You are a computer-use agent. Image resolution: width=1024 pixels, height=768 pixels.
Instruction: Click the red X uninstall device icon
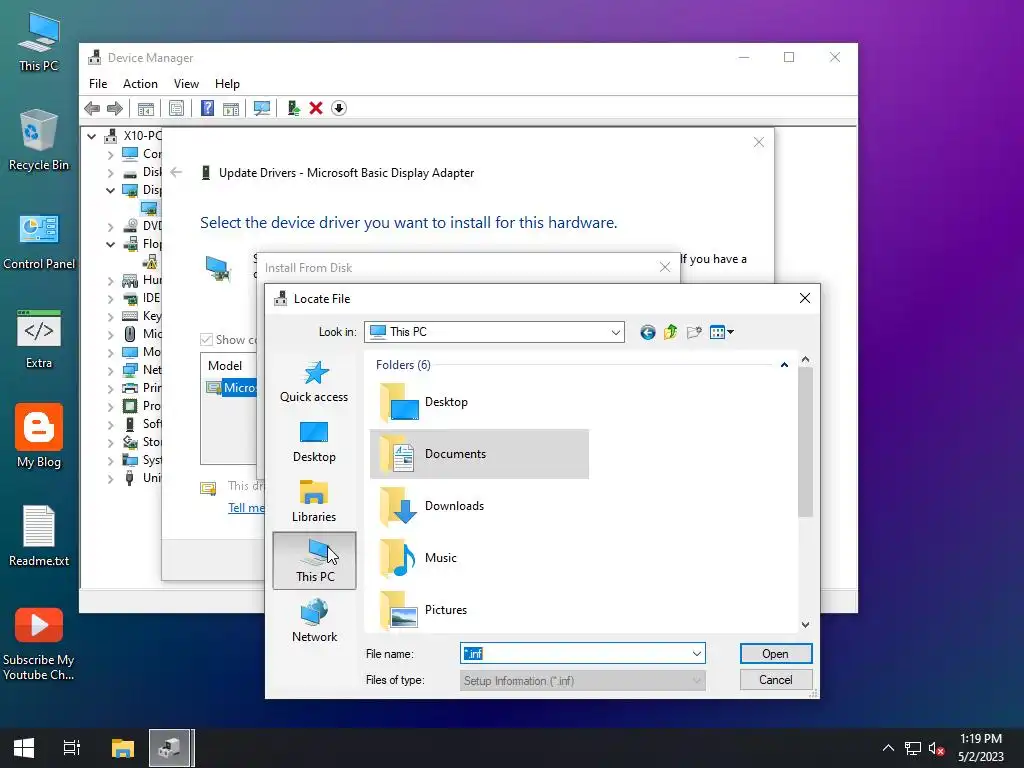(x=316, y=108)
